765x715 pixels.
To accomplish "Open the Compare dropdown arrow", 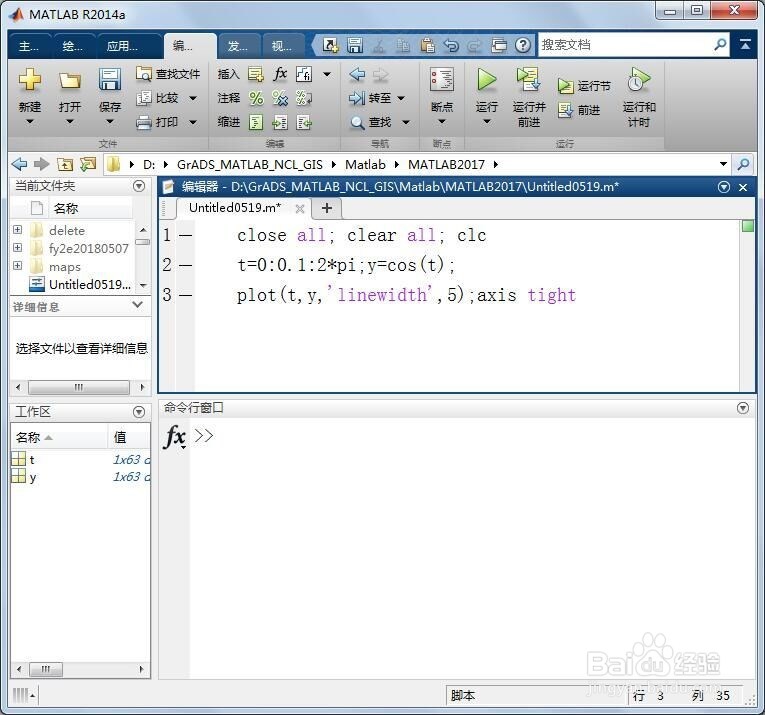I will 193,98.
